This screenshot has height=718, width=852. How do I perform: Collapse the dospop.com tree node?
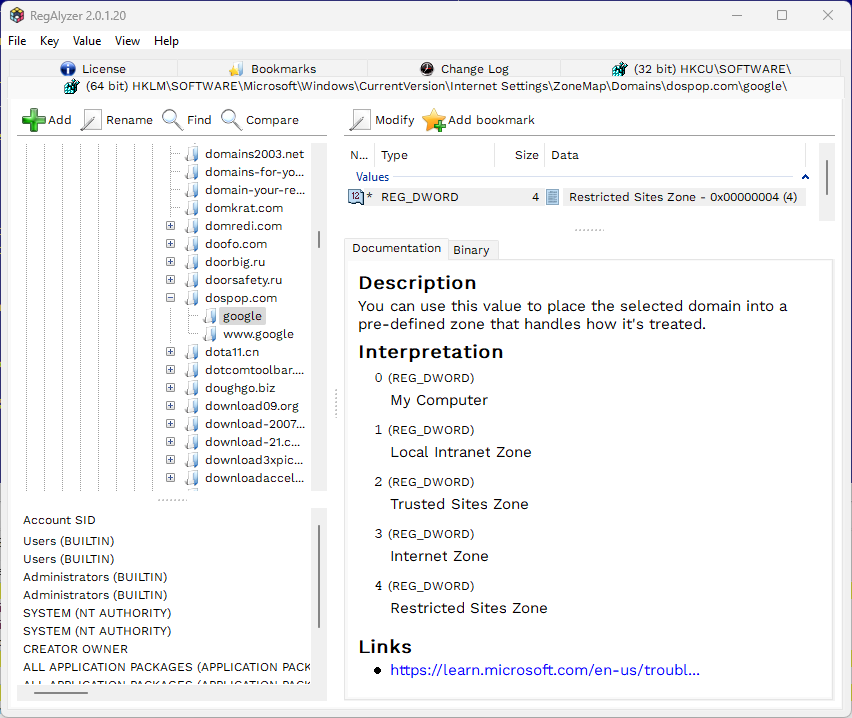click(171, 298)
